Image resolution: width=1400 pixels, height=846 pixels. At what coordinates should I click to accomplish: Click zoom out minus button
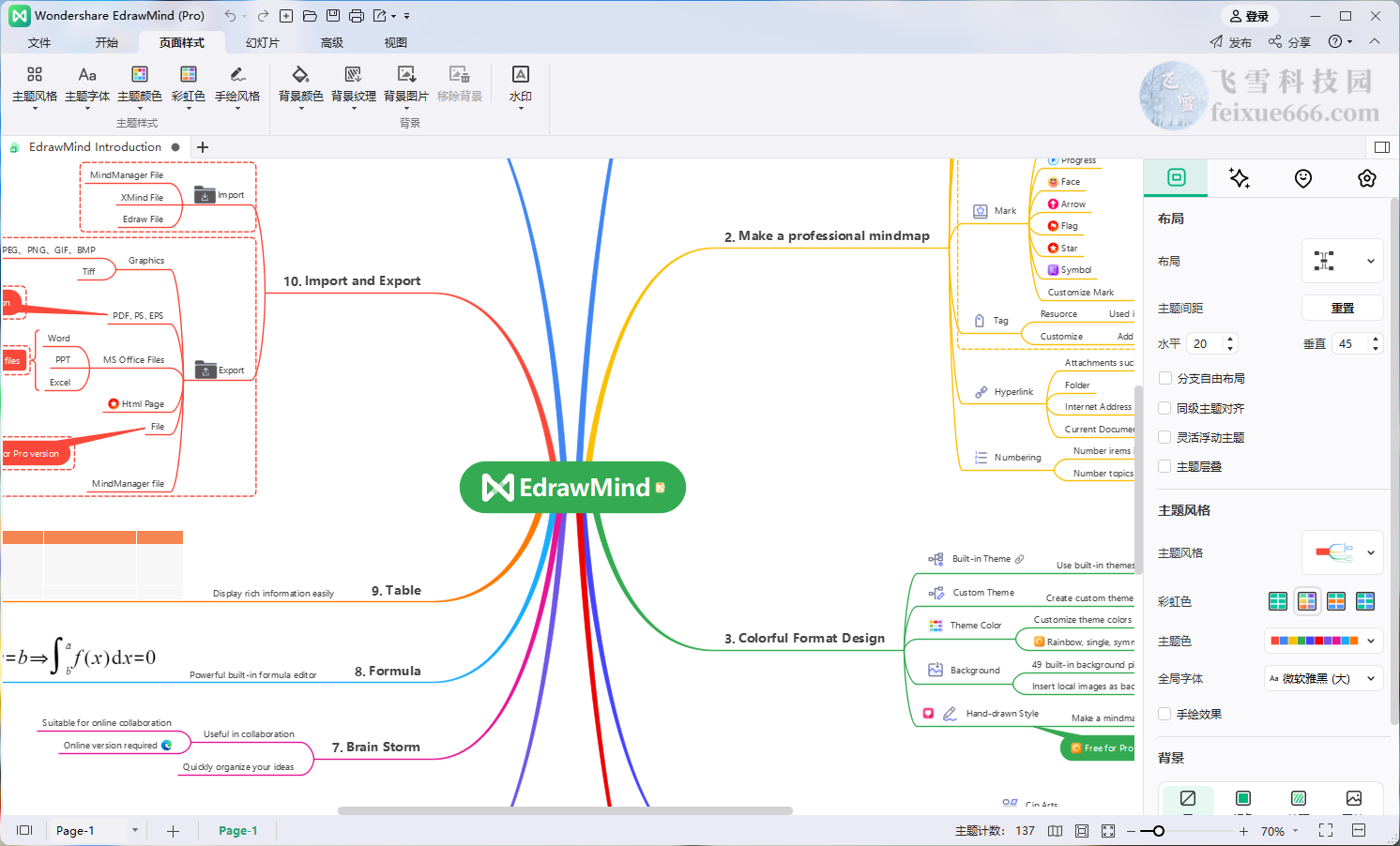[x=1132, y=831]
